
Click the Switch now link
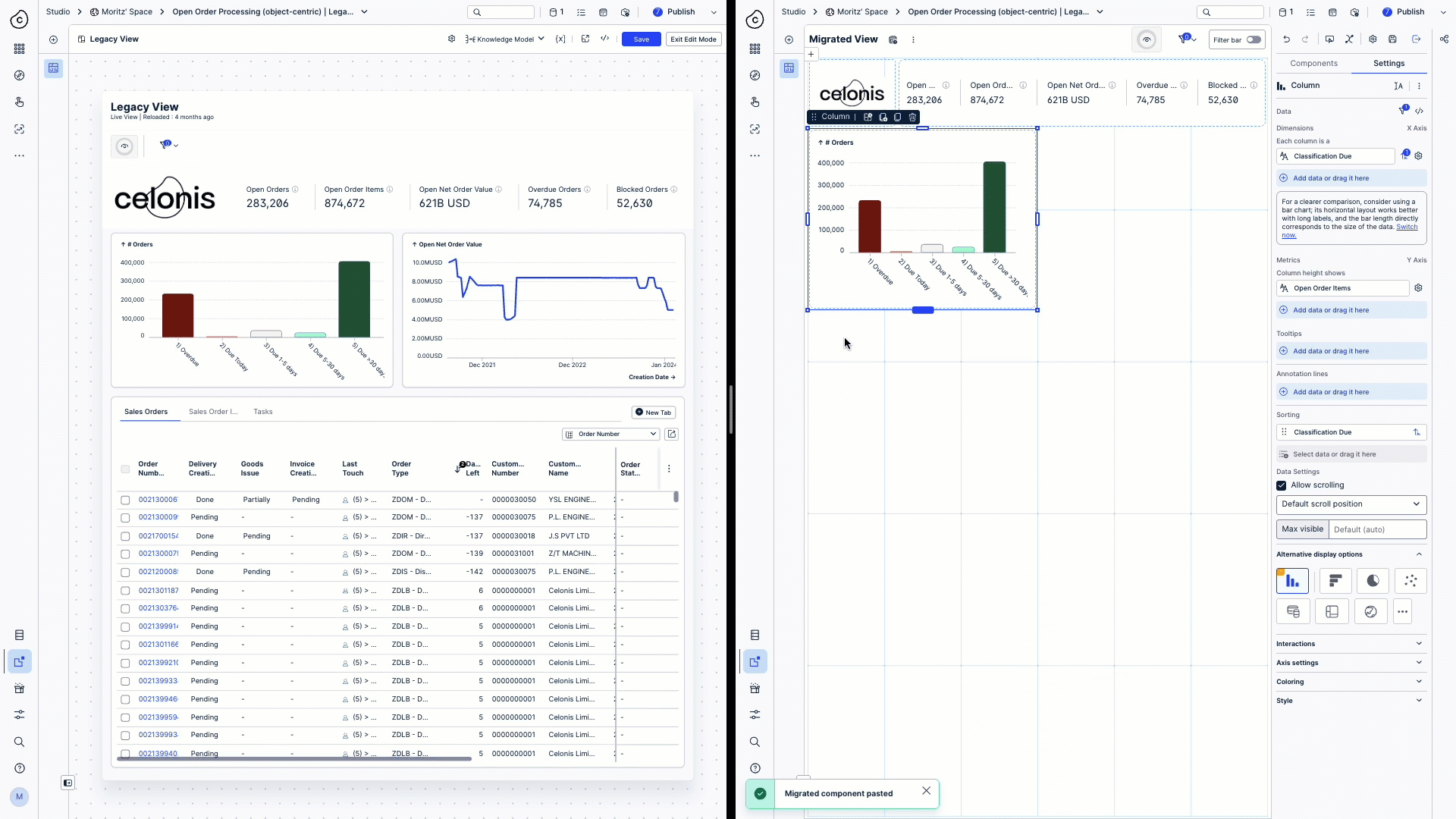click(1406, 227)
